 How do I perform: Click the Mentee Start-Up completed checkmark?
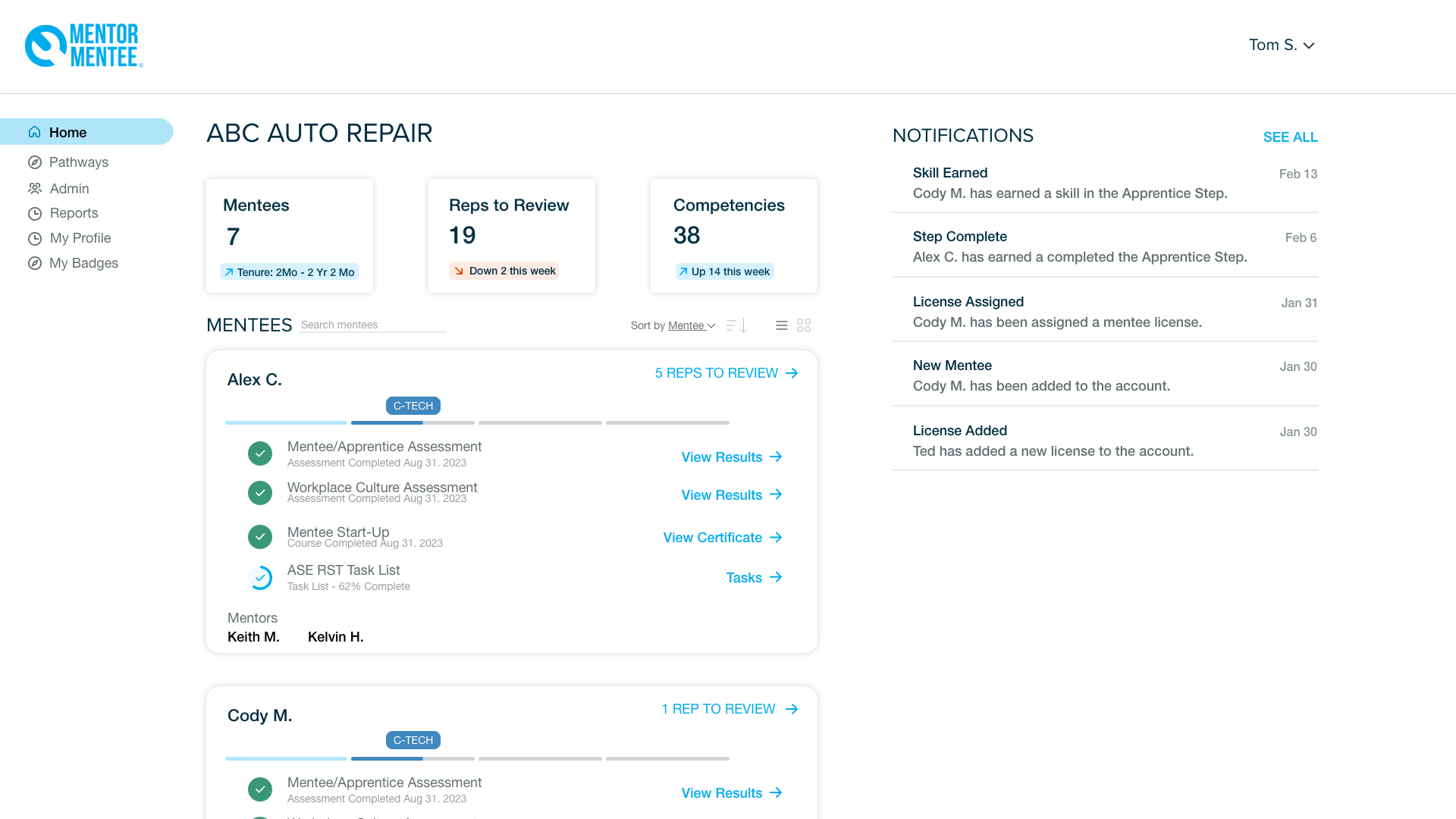pos(260,537)
